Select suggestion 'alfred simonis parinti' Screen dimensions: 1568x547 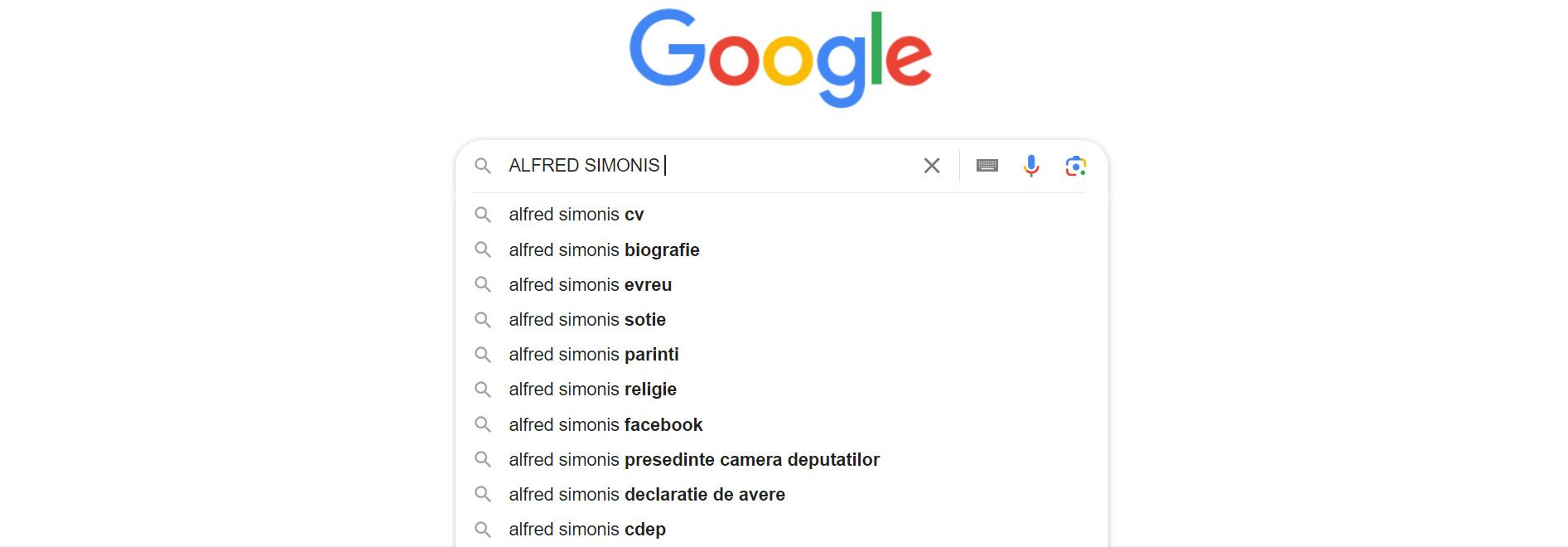tap(593, 354)
